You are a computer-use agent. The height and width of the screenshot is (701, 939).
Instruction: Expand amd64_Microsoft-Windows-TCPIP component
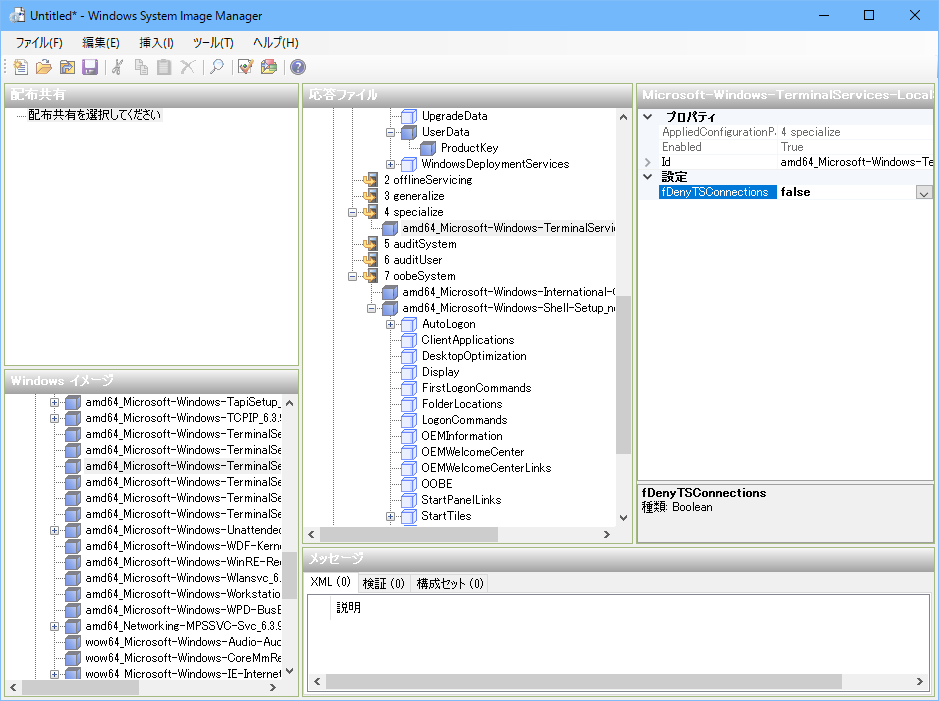pos(54,418)
